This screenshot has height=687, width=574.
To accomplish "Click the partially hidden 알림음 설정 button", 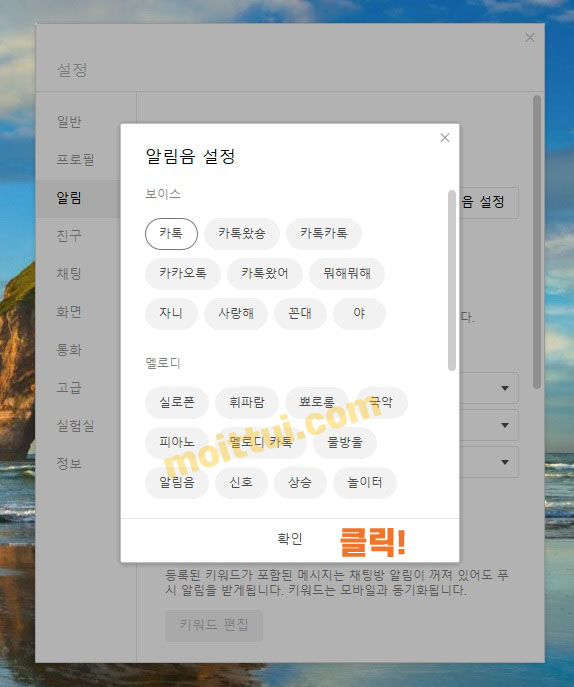I will click(488, 202).
